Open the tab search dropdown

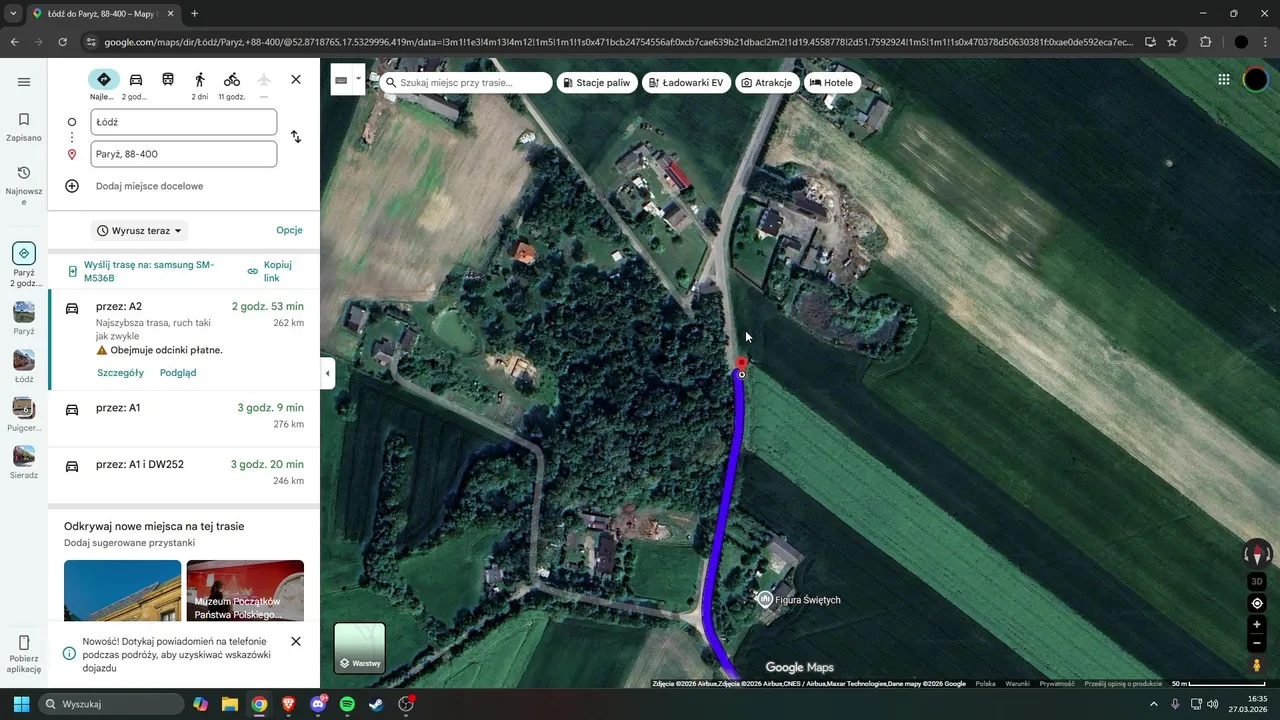13,14
